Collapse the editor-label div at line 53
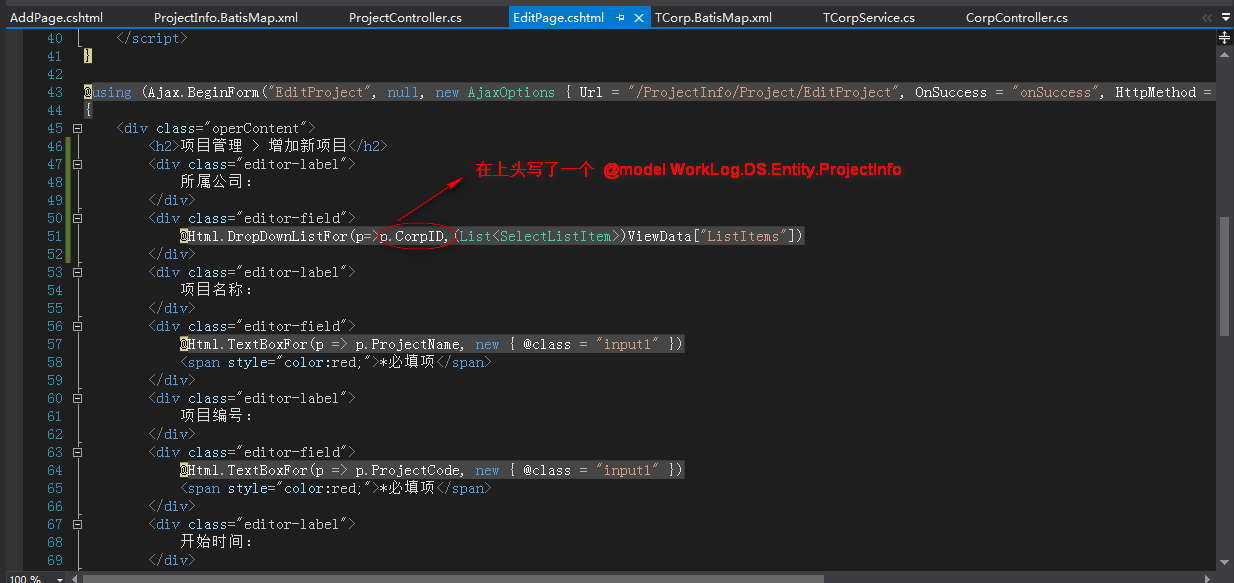 tap(77, 272)
